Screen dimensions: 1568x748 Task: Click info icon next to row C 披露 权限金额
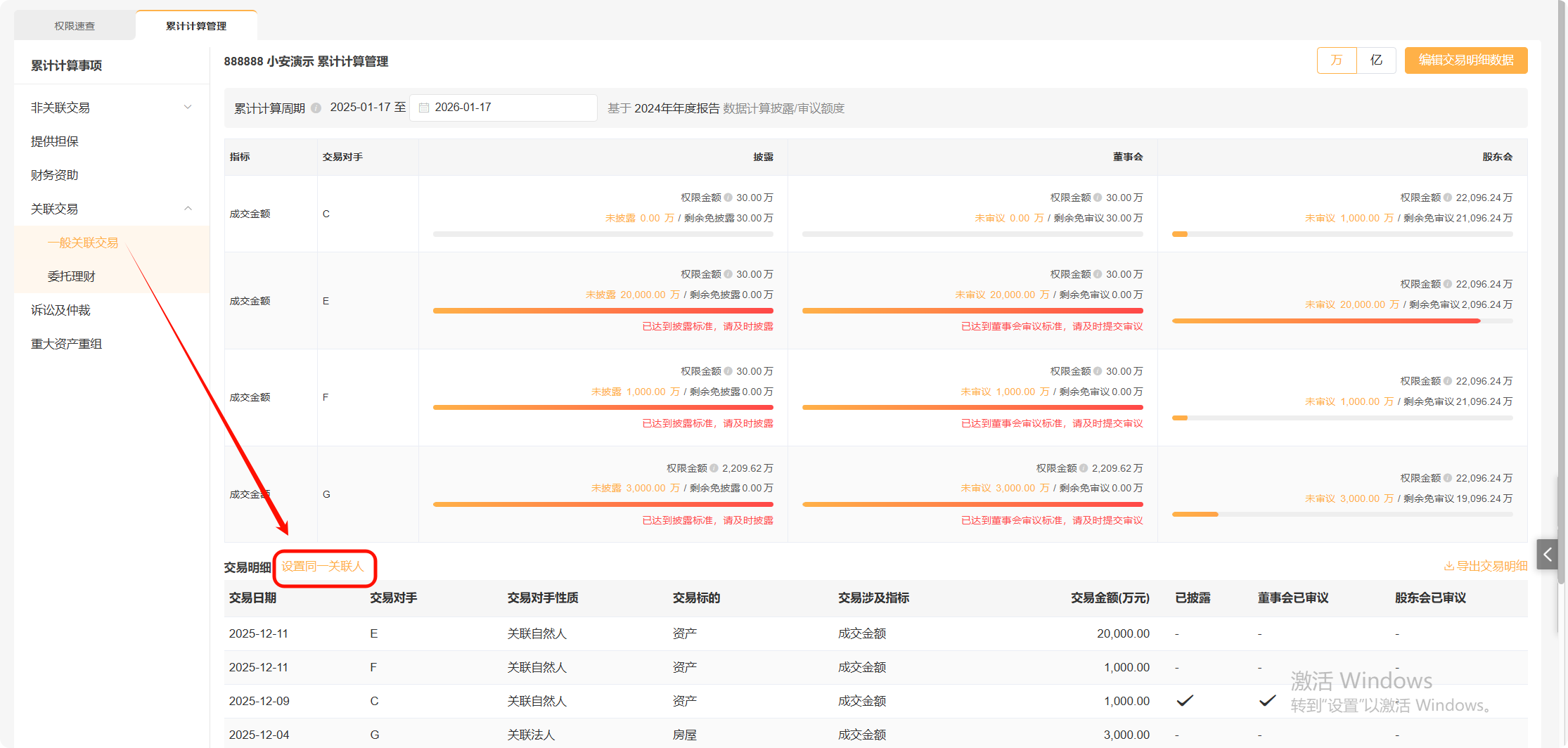[x=728, y=198]
